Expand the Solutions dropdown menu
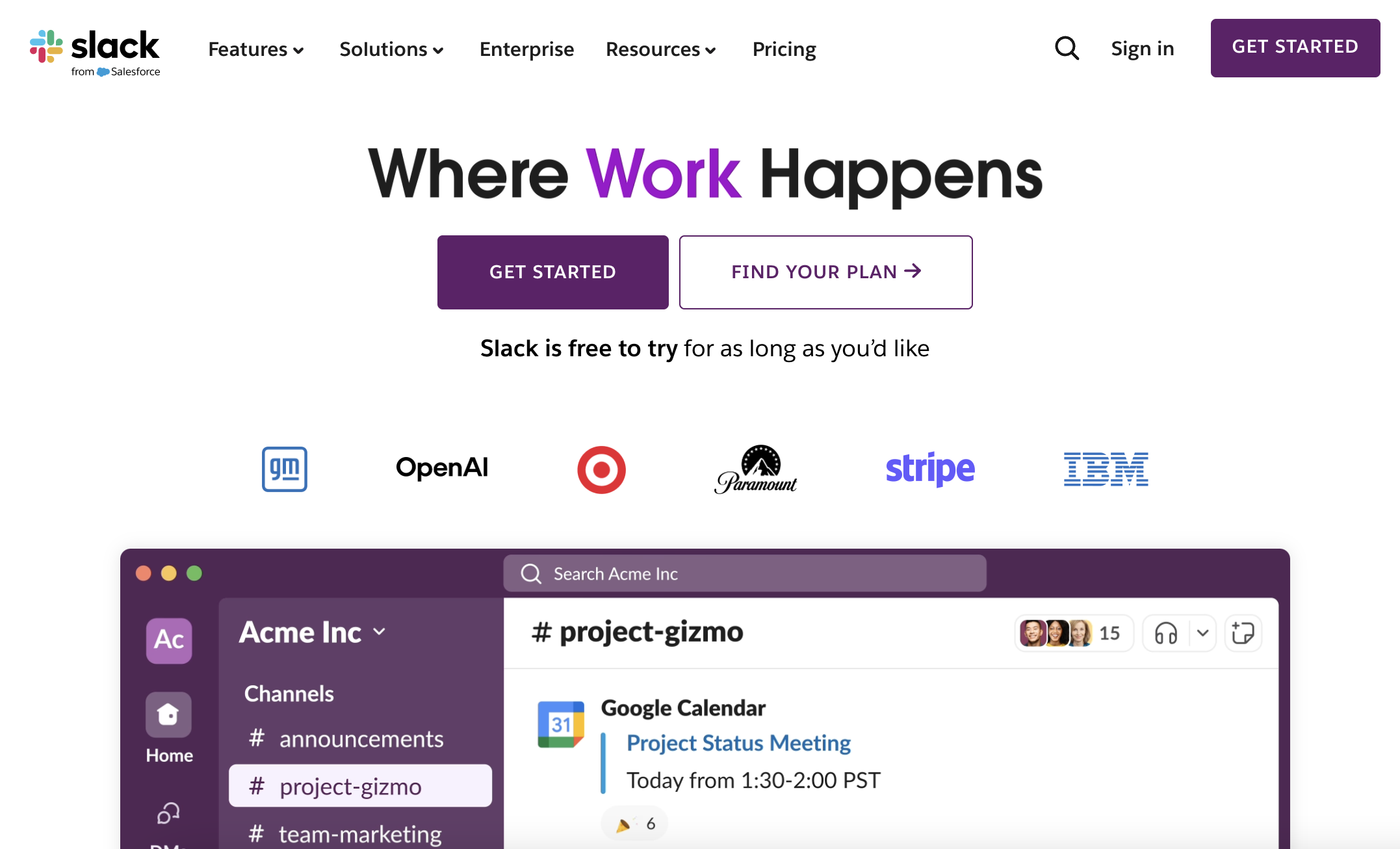This screenshot has width=1400, height=849. [392, 49]
